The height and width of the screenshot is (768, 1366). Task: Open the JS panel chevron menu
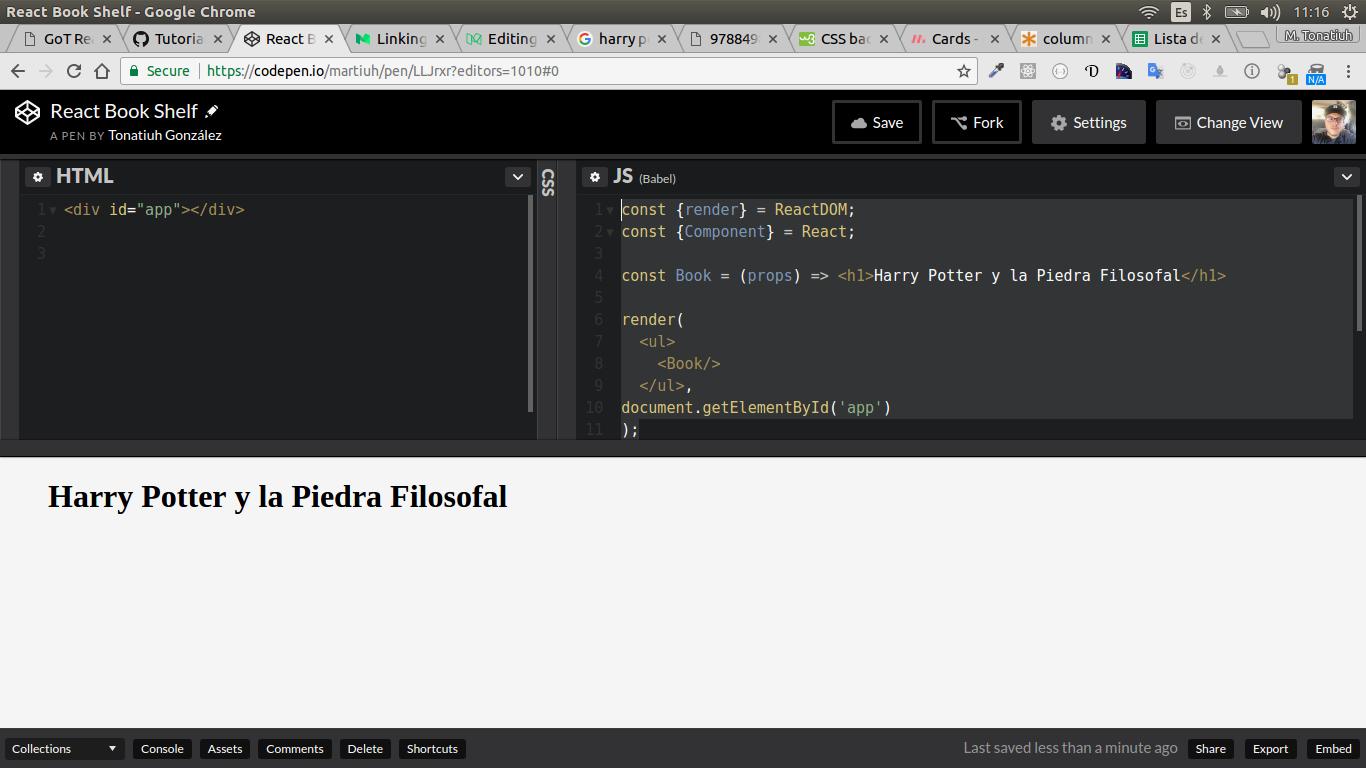pyautogui.click(x=1347, y=176)
